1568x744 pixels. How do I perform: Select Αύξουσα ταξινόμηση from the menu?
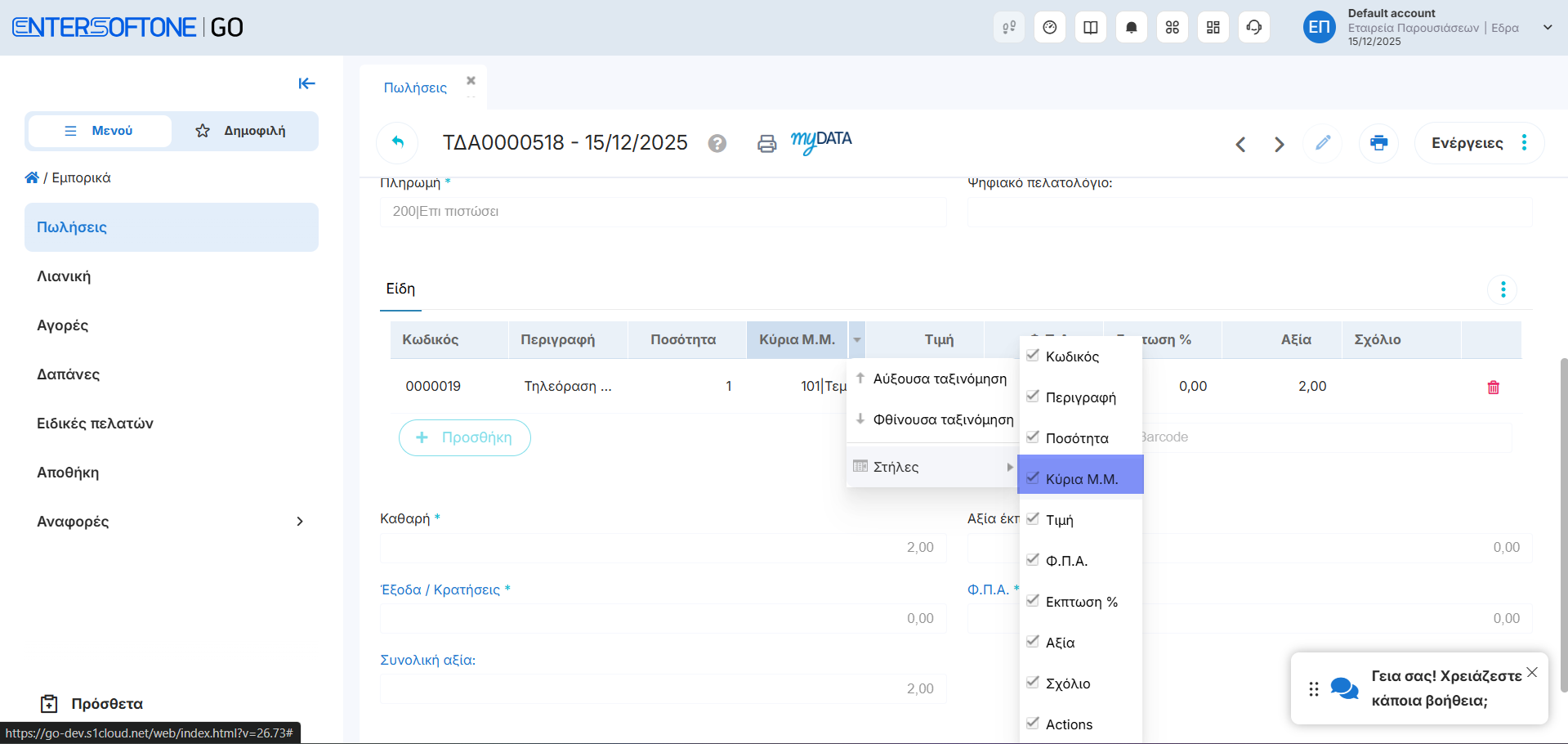click(939, 379)
